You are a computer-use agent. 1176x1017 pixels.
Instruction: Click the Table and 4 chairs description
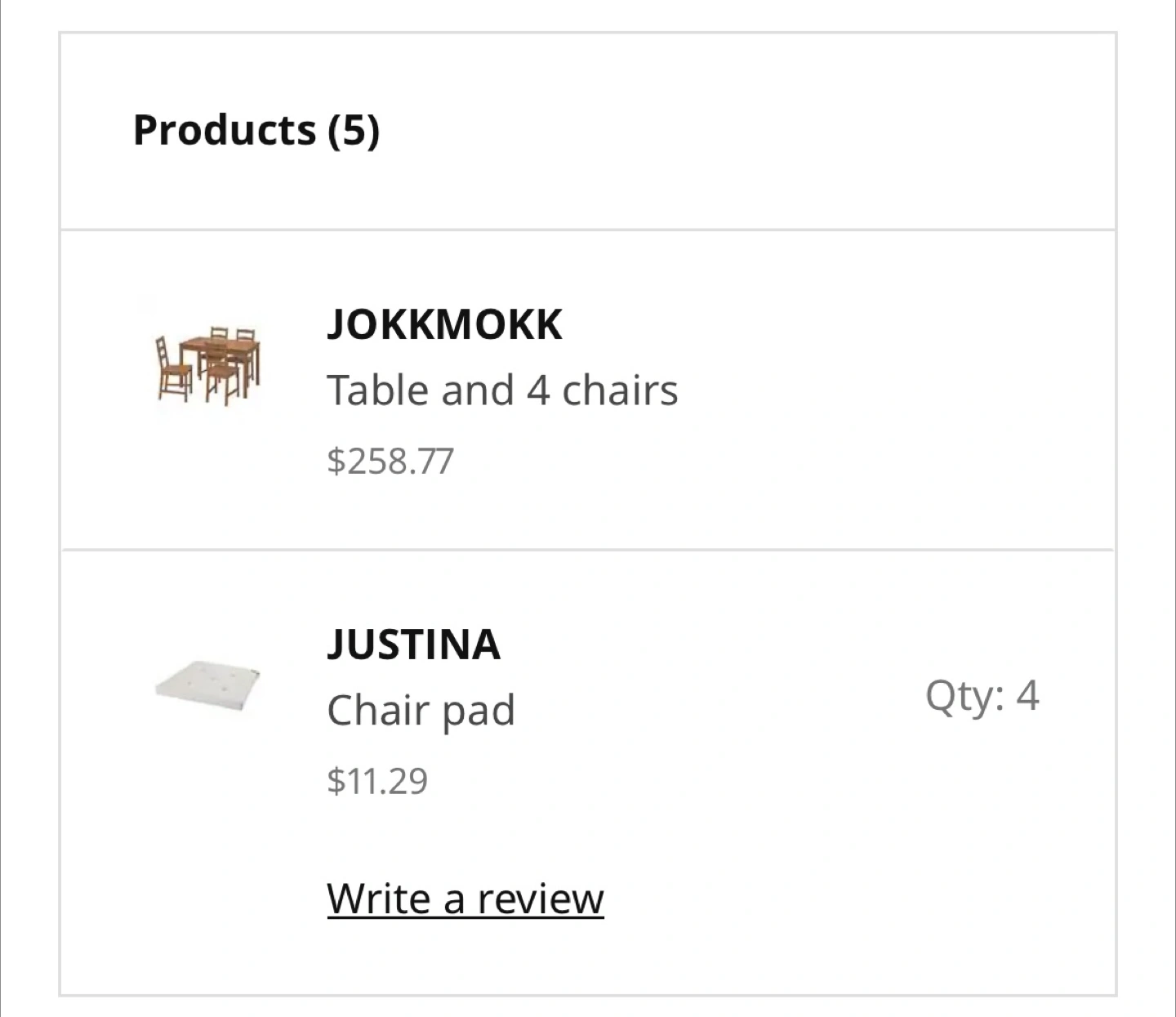(502, 390)
